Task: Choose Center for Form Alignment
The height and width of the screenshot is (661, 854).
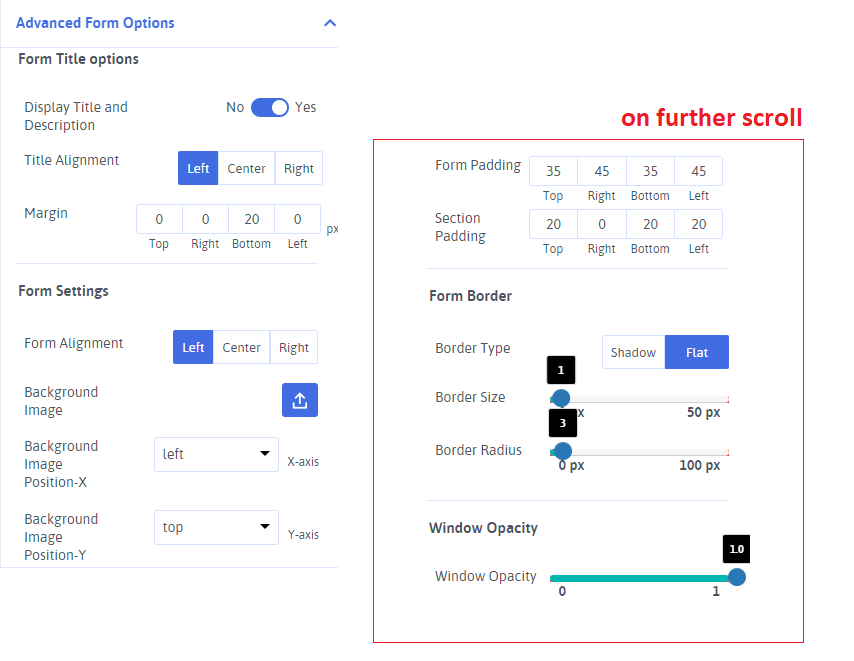Action: [x=241, y=347]
